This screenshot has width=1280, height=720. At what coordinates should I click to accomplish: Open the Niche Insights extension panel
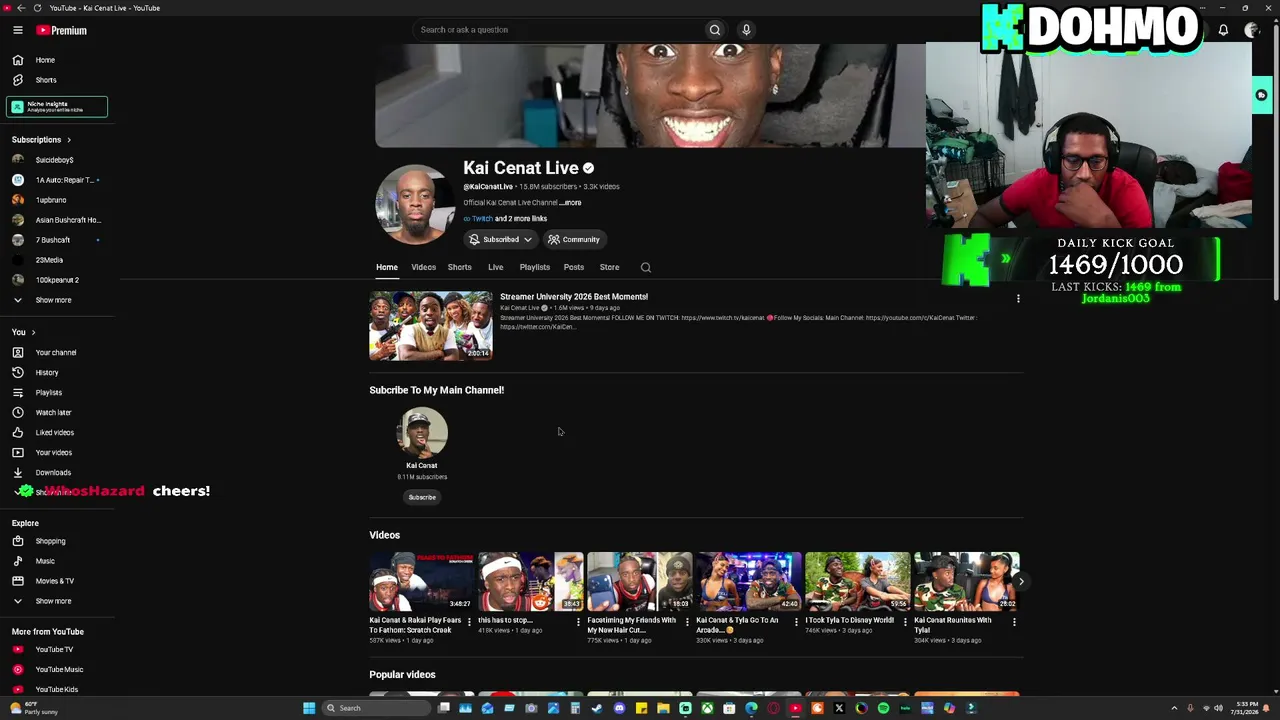tap(57, 107)
